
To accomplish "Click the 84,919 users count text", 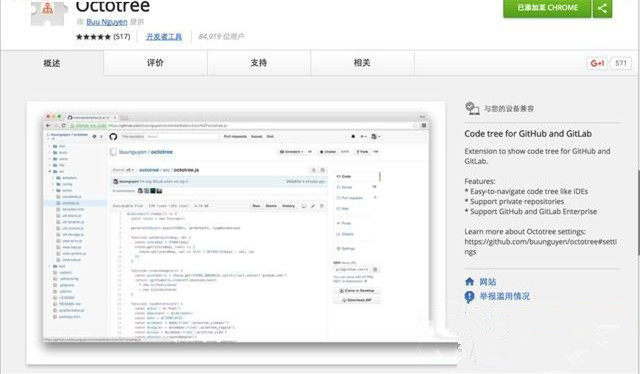I will click(x=221, y=37).
